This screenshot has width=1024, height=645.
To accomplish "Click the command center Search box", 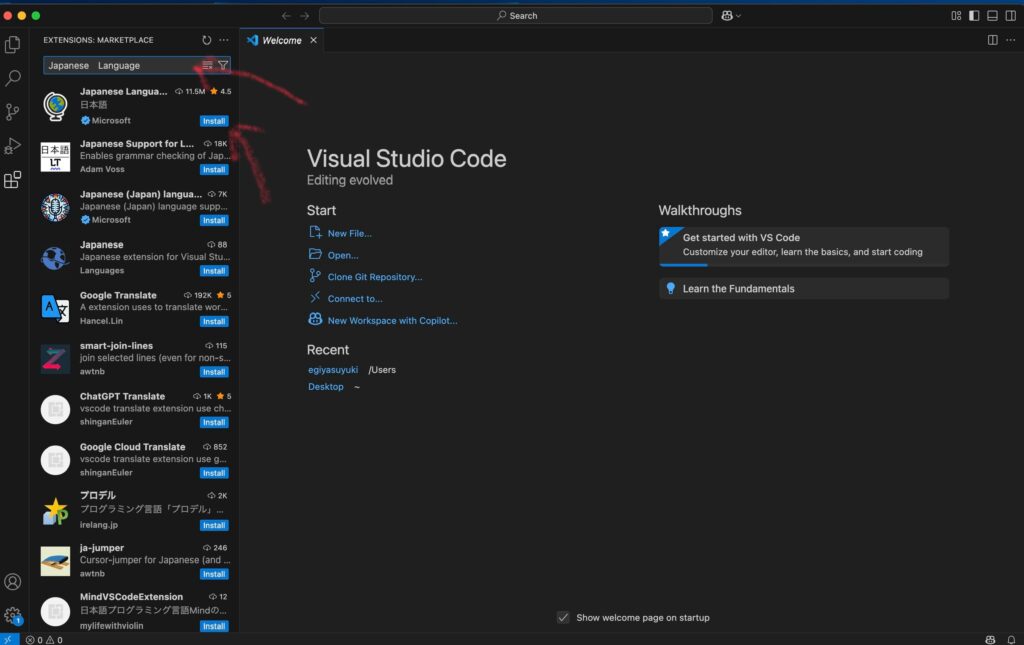I will pyautogui.click(x=516, y=16).
